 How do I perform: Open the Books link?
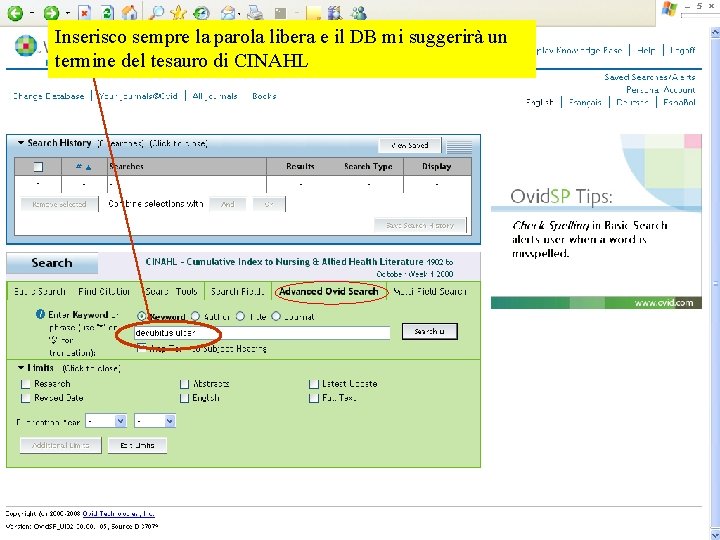click(x=264, y=96)
